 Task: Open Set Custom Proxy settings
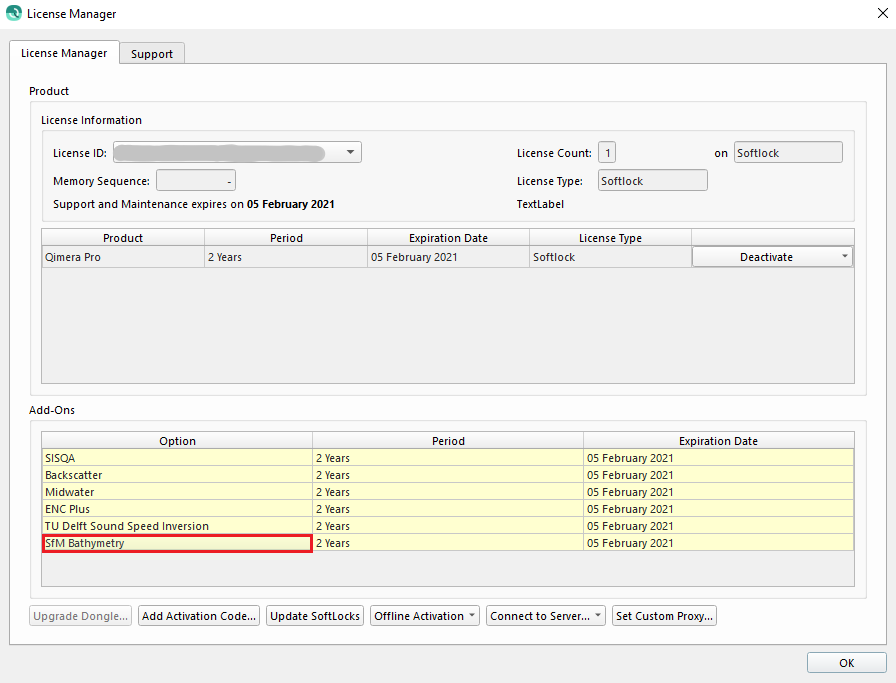pos(664,616)
